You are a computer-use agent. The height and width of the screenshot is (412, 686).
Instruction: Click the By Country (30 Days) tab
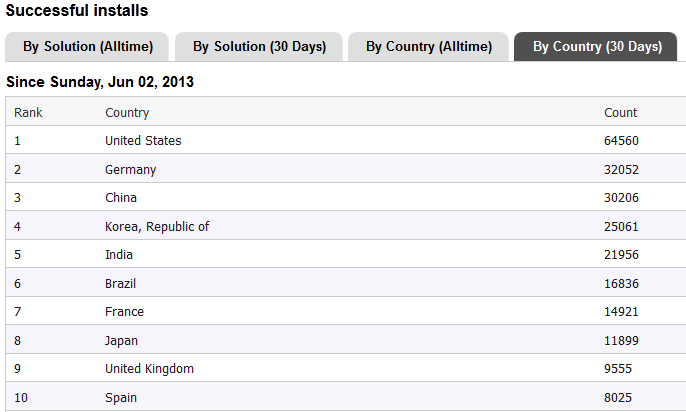(x=597, y=46)
